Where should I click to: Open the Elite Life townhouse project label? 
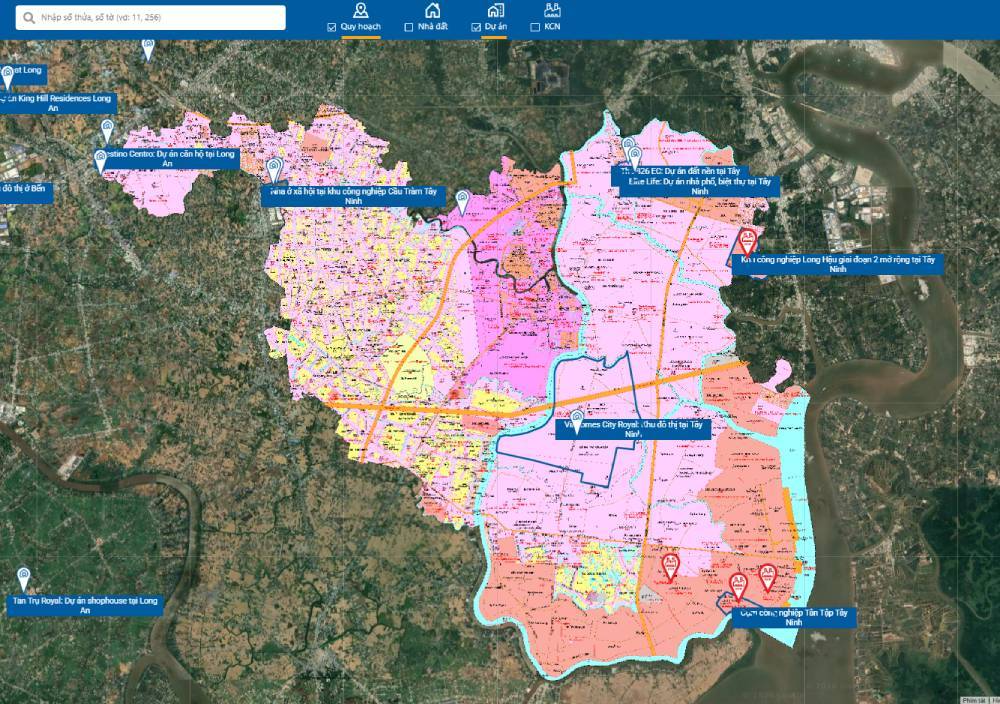pos(699,186)
